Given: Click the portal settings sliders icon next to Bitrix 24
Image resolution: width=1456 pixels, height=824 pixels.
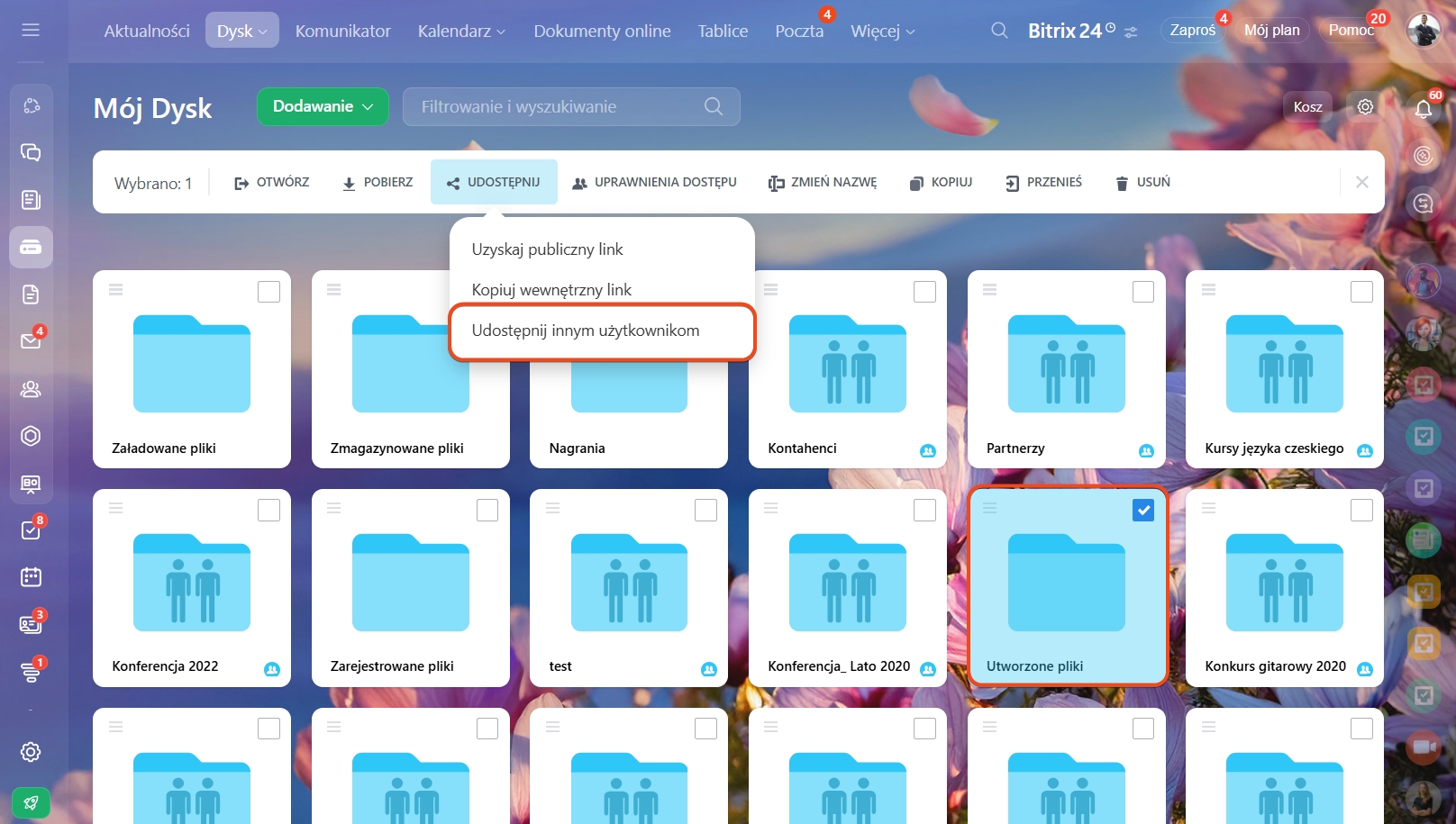Looking at the screenshot, I should 1131,32.
